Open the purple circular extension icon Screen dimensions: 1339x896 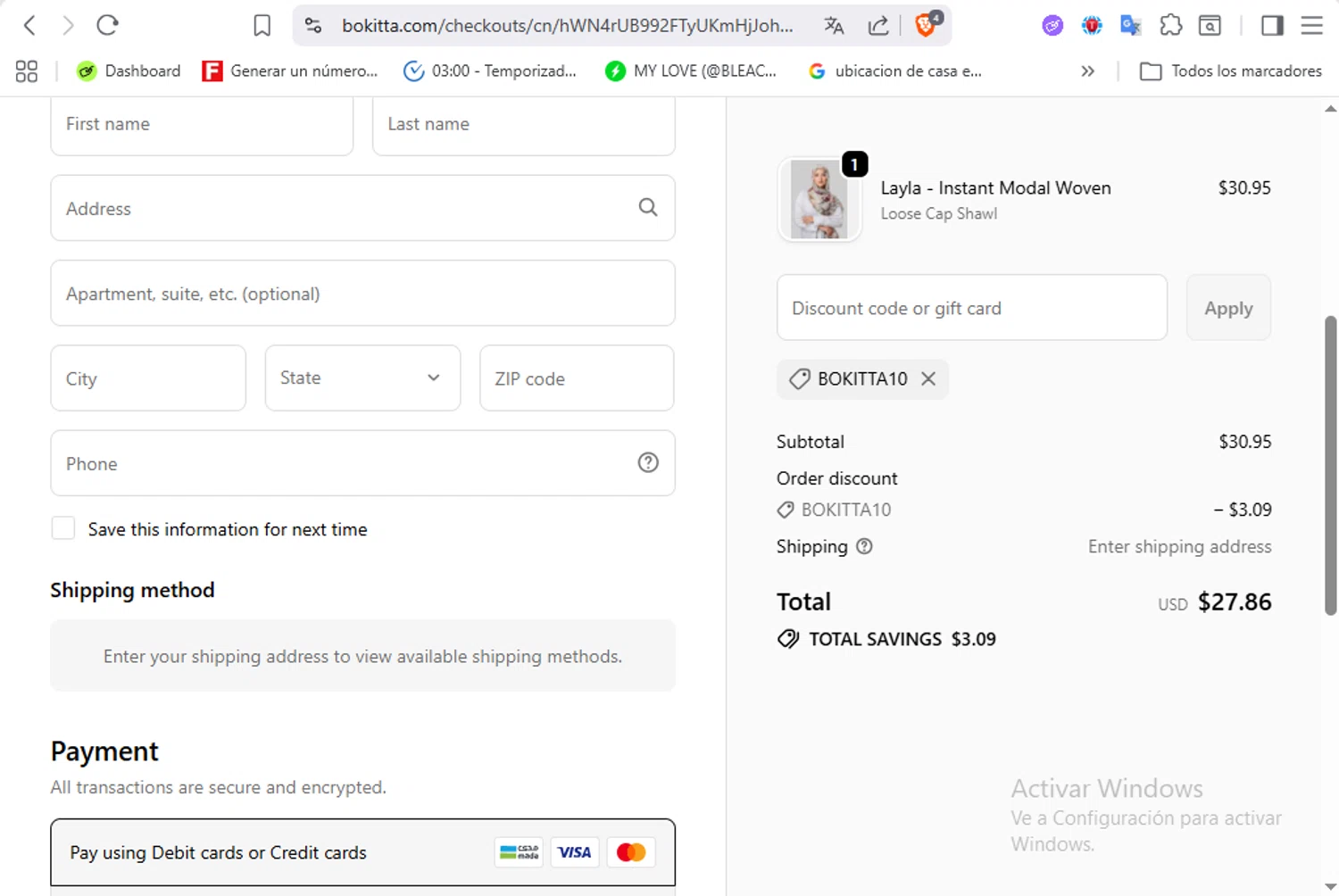(1052, 26)
